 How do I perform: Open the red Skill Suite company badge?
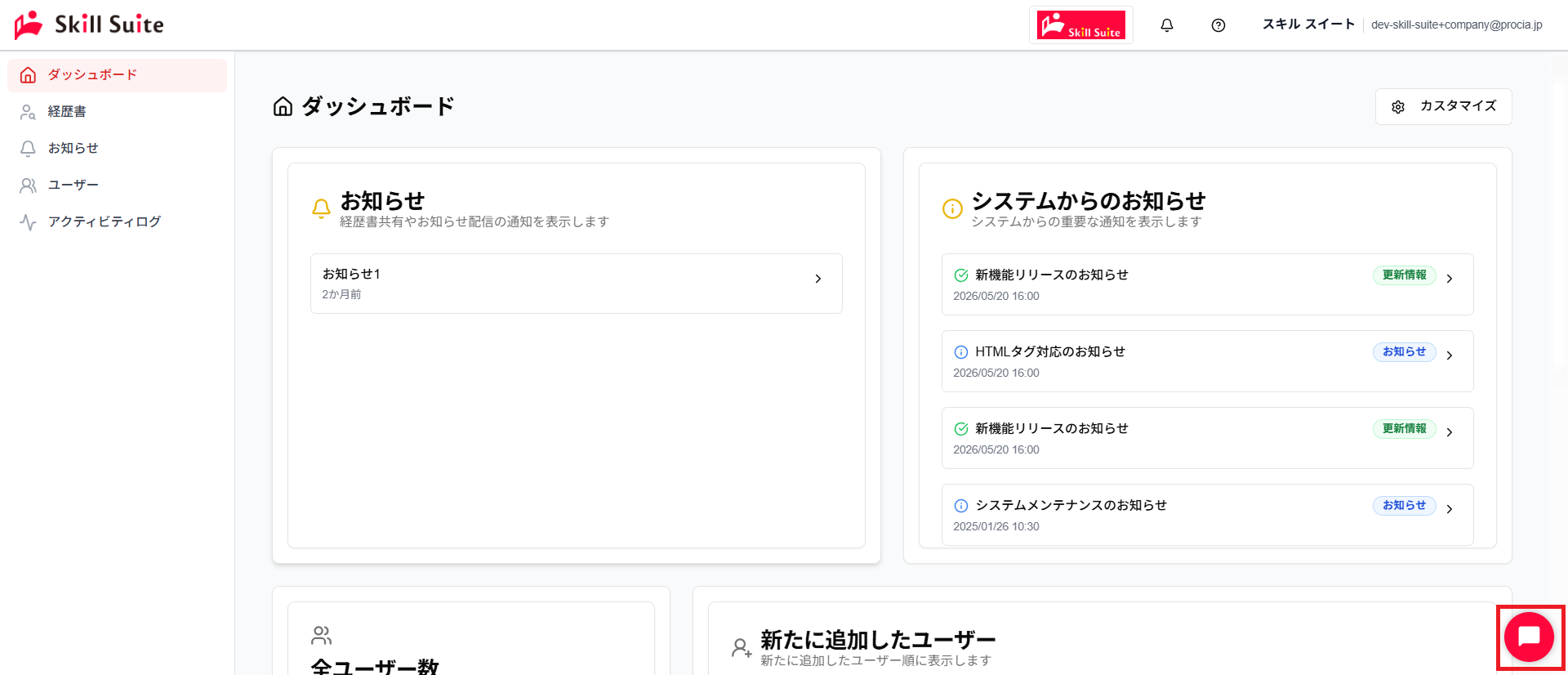[x=1081, y=25]
